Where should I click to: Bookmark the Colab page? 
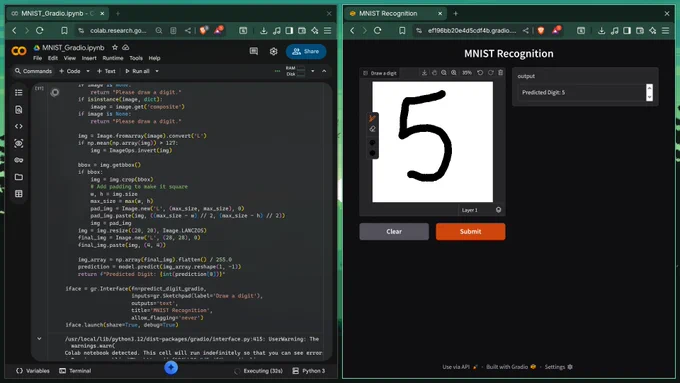(64, 30)
